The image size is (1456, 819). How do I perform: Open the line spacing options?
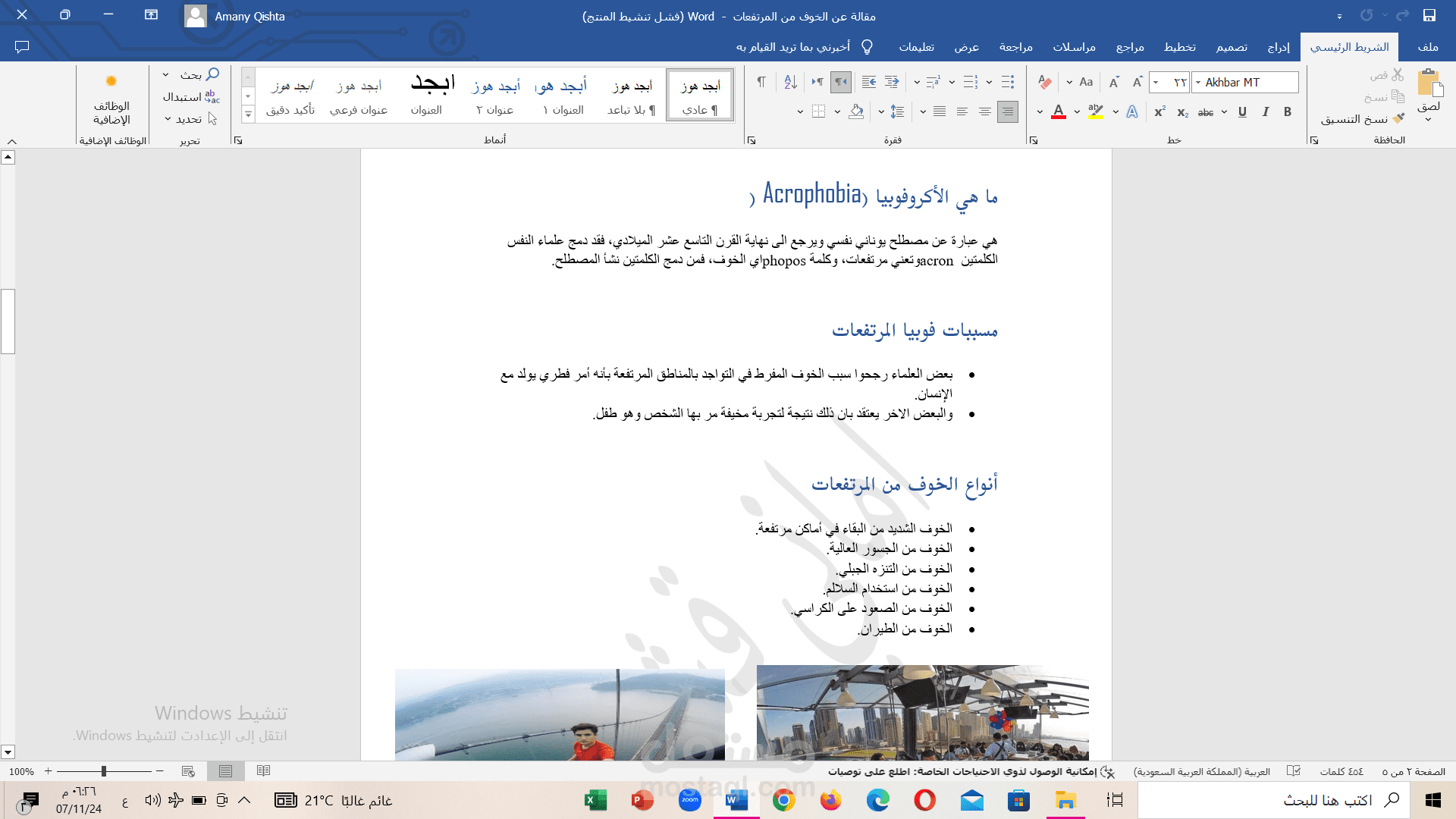897,112
